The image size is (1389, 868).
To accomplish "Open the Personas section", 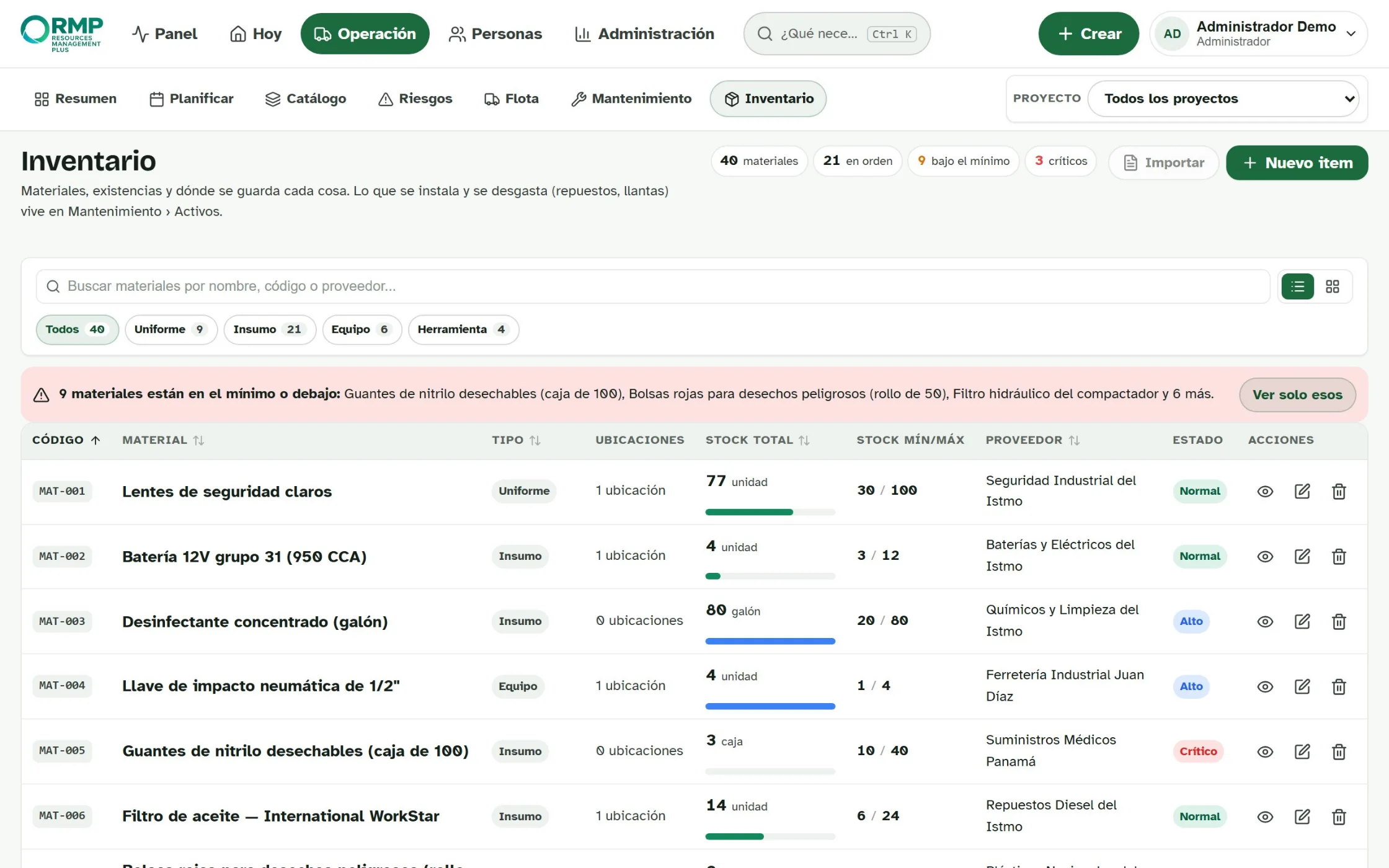I will tap(495, 33).
